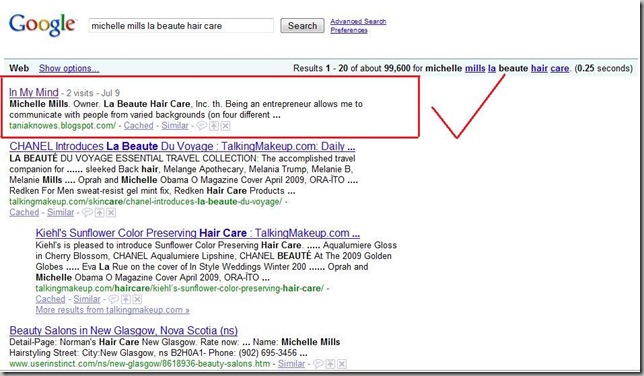Focus the Google search query box

(181, 25)
